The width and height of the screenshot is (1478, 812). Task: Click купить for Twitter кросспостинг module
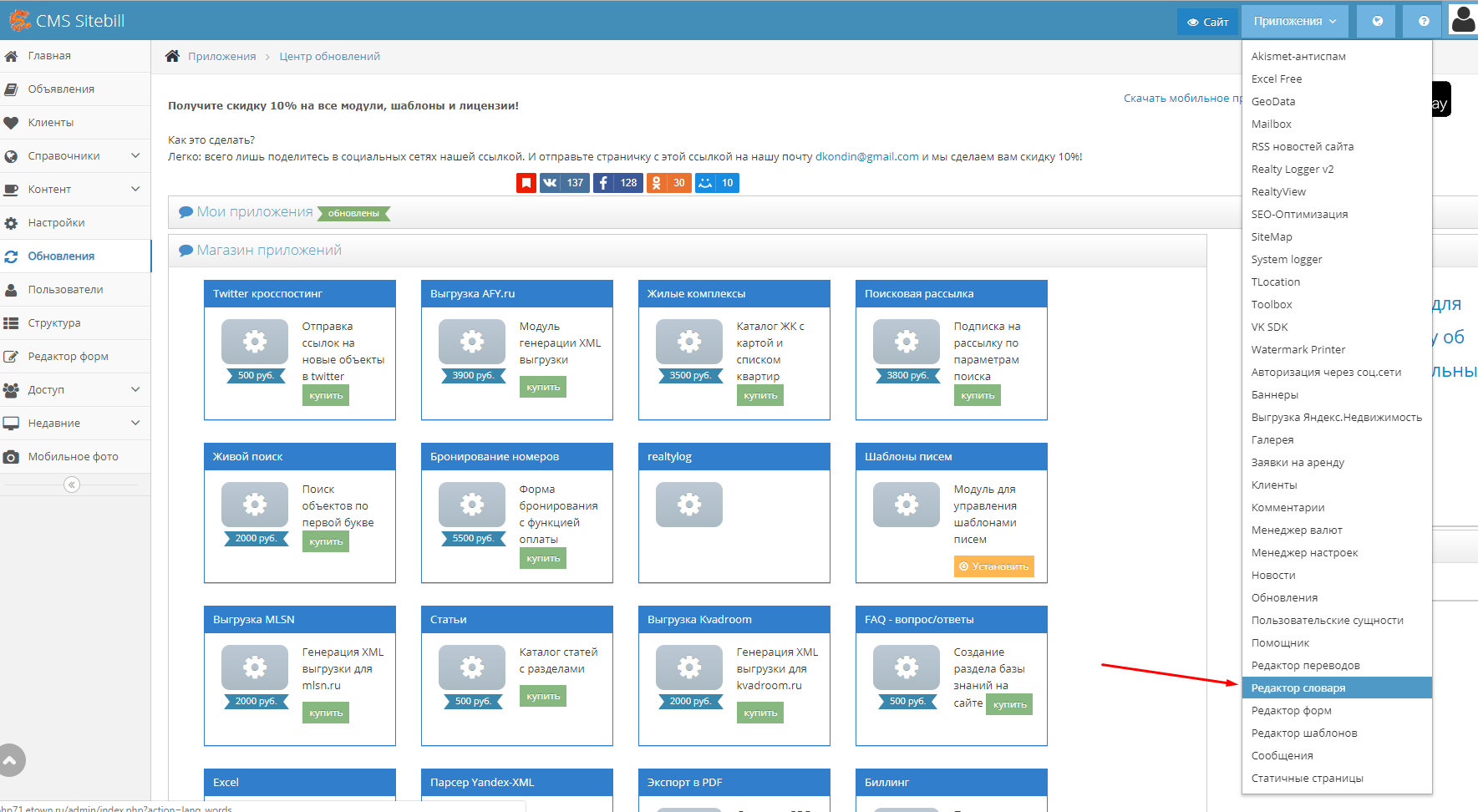[x=326, y=395]
